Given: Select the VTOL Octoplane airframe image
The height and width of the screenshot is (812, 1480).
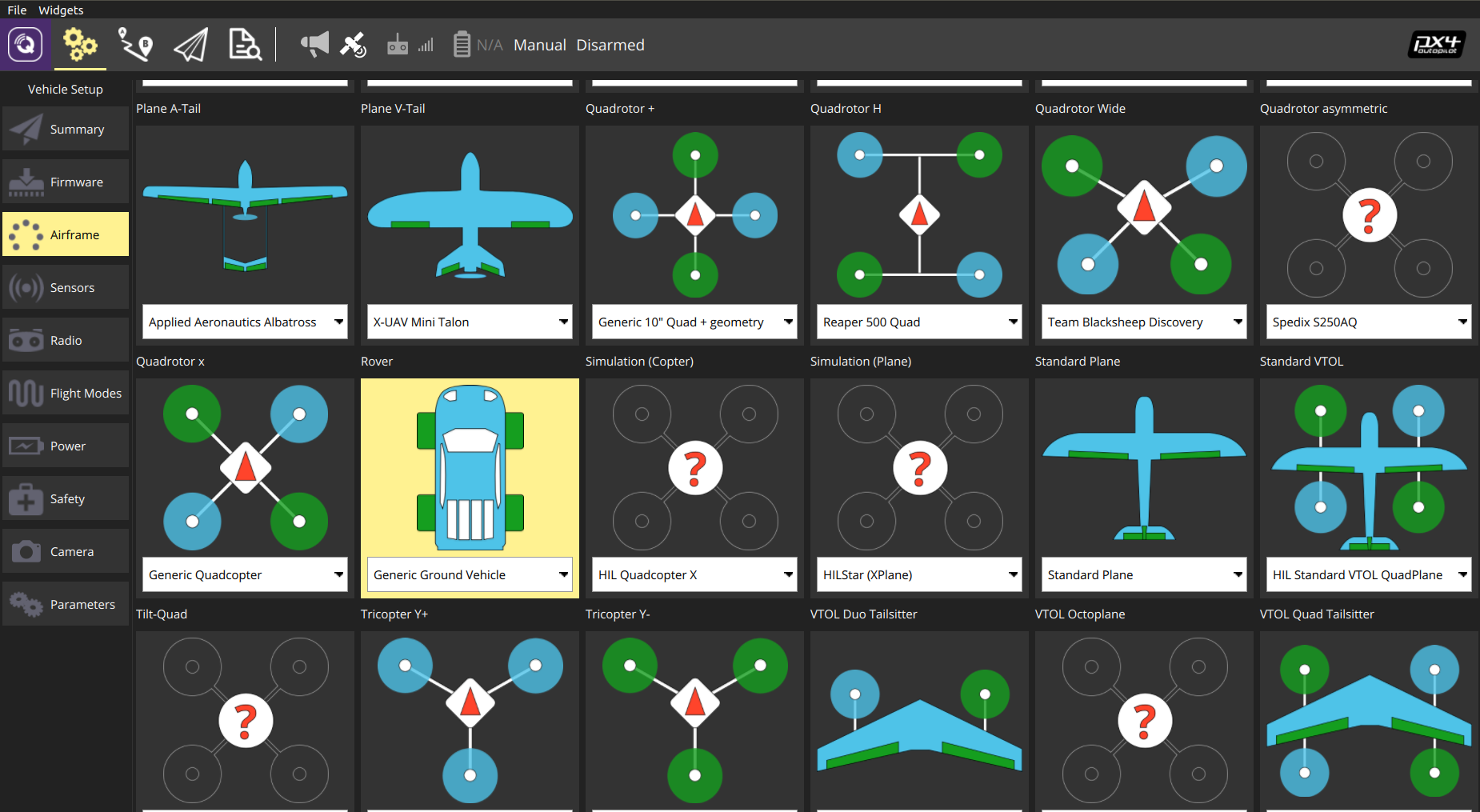Looking at the screenshot, I should coord(1144,720).
